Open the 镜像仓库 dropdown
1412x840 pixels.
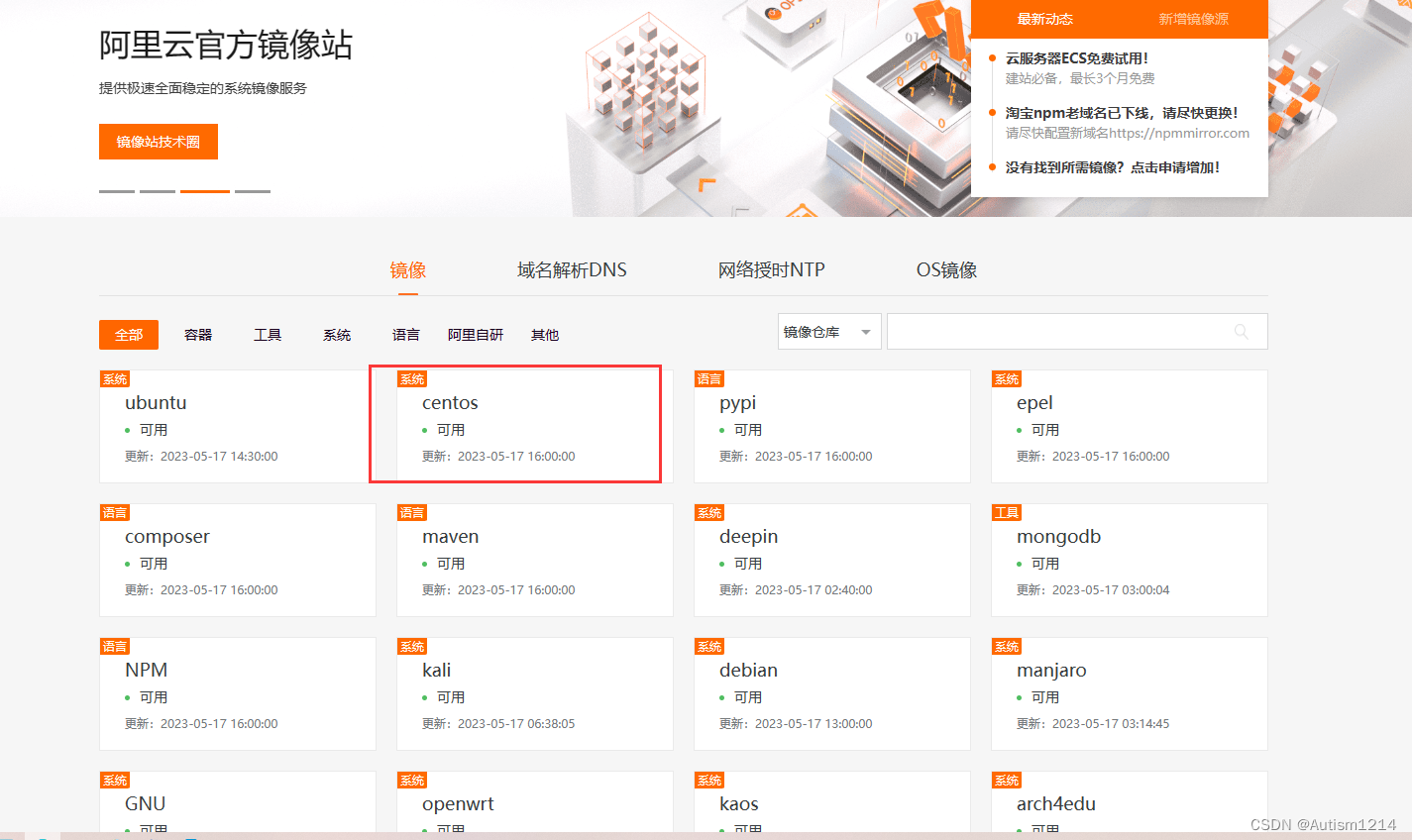point(829,332)
